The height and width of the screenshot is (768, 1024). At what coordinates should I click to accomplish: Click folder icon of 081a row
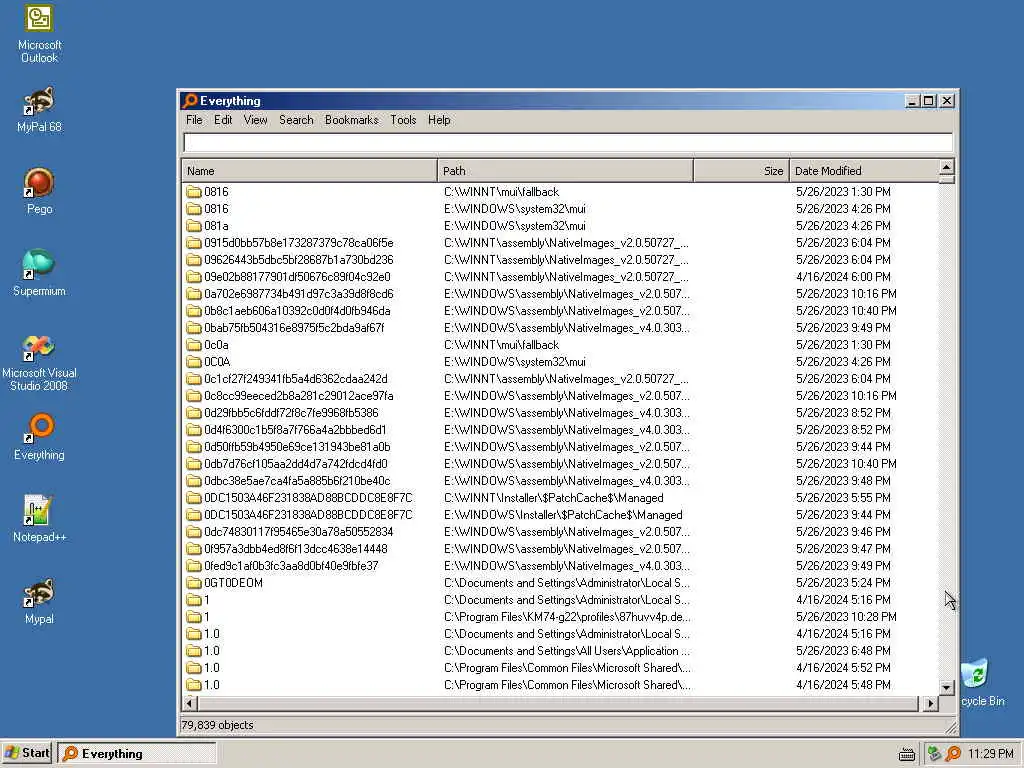click(x=193, y=226)
